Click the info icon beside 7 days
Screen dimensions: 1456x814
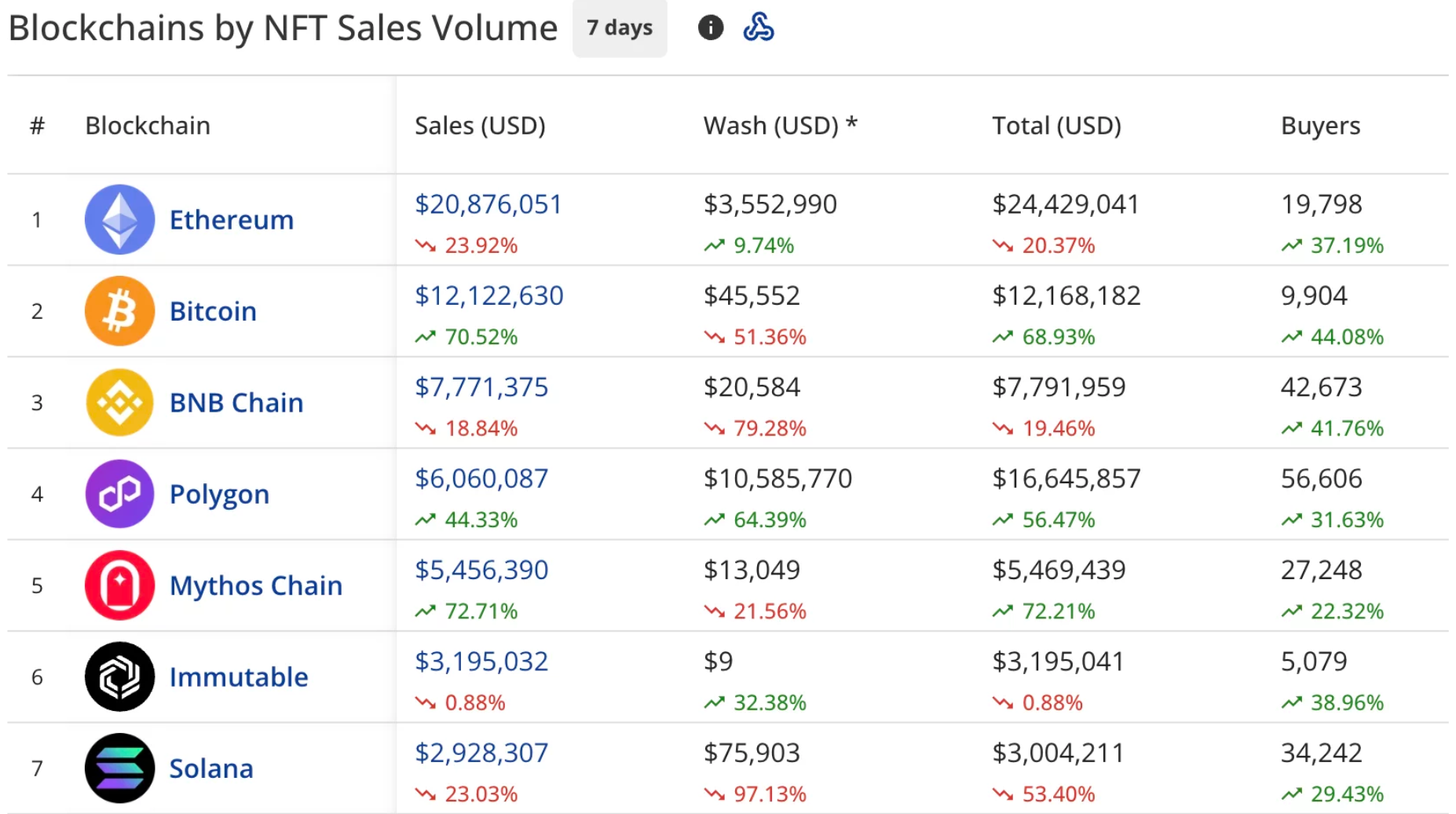710,28
